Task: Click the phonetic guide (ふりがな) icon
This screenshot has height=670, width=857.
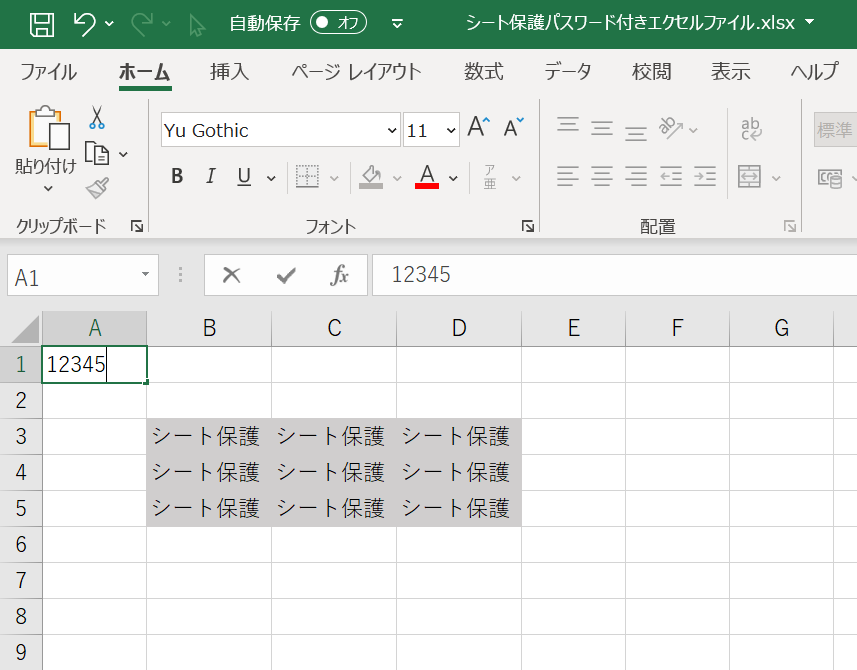Action: [490, 177]
